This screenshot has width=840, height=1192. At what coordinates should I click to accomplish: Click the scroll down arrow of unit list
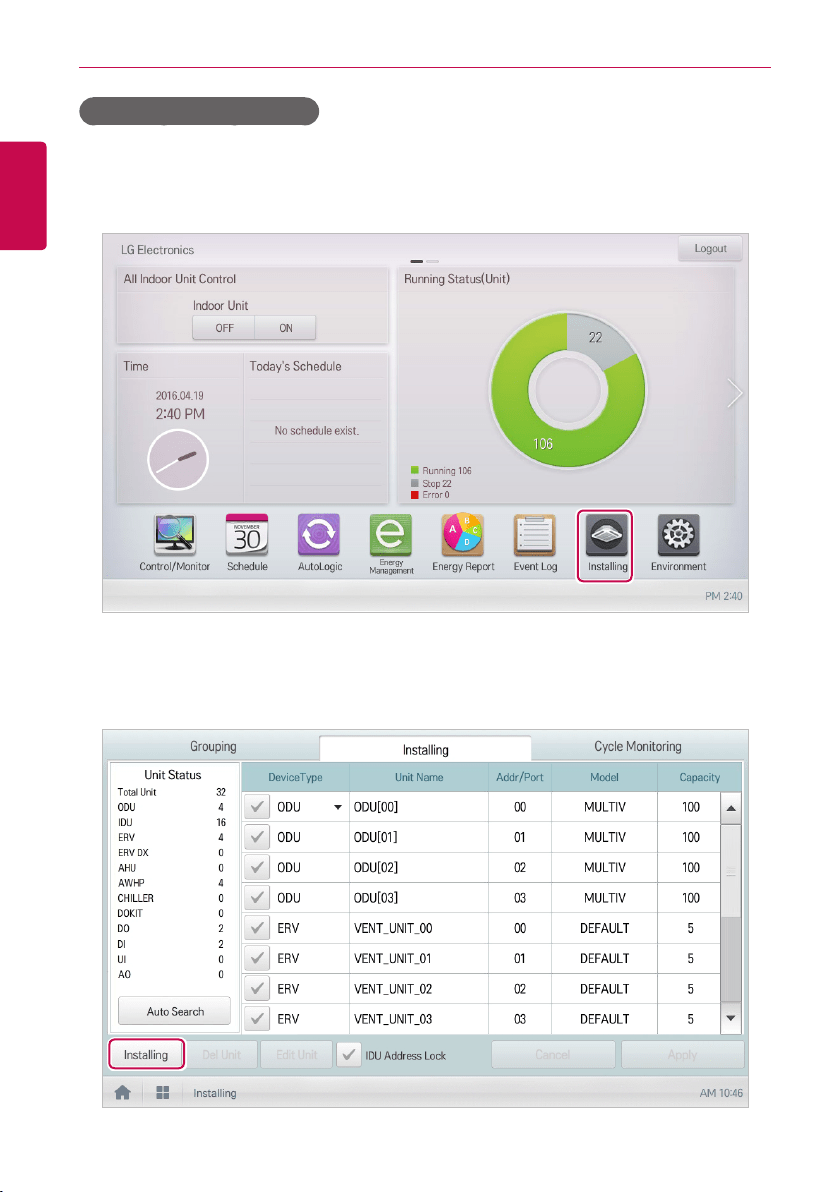[x=731, y=1018]
